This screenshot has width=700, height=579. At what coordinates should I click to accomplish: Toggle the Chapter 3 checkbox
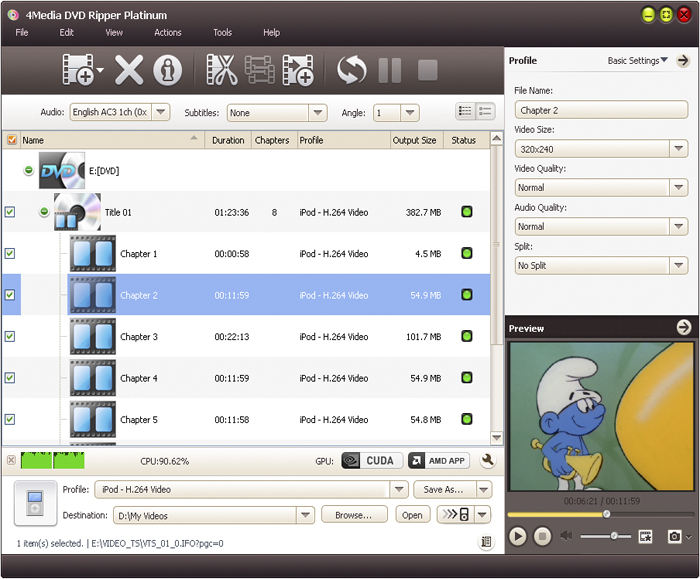click(x=10, y=337)
